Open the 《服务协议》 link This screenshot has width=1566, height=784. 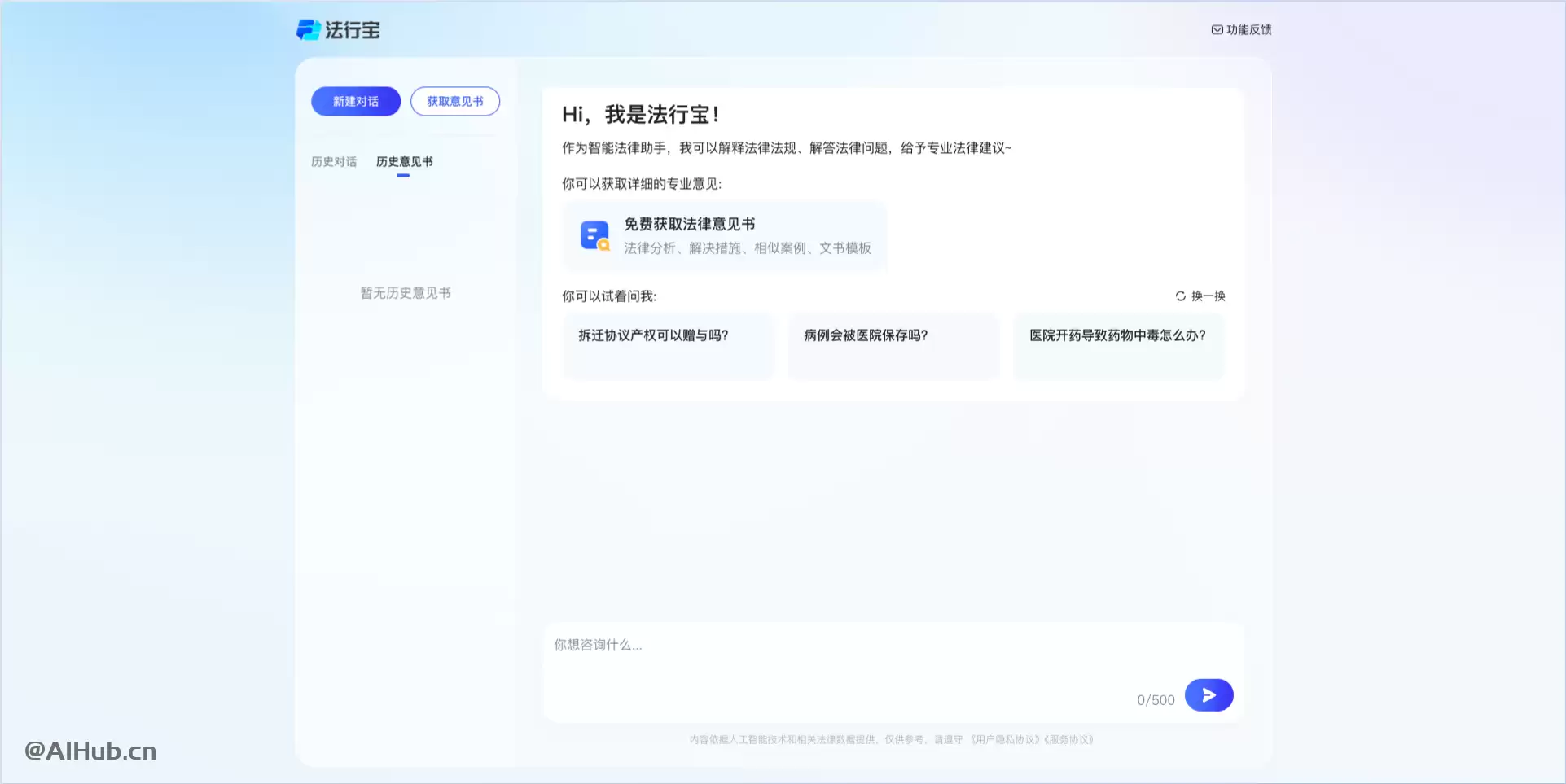[x=1070, y=740]
